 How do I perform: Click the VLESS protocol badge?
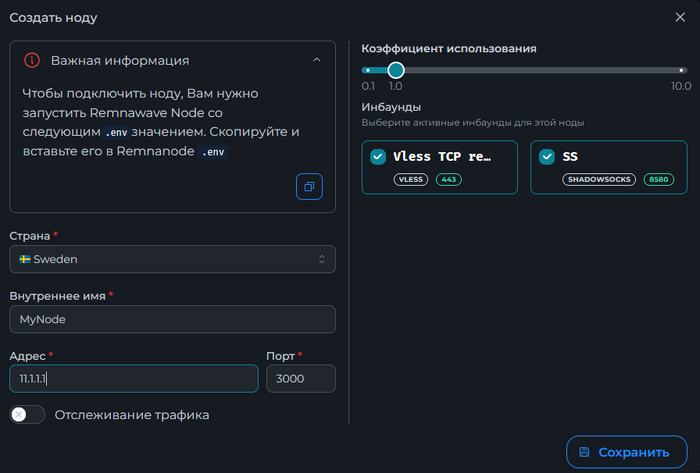[x=411, y=179]
